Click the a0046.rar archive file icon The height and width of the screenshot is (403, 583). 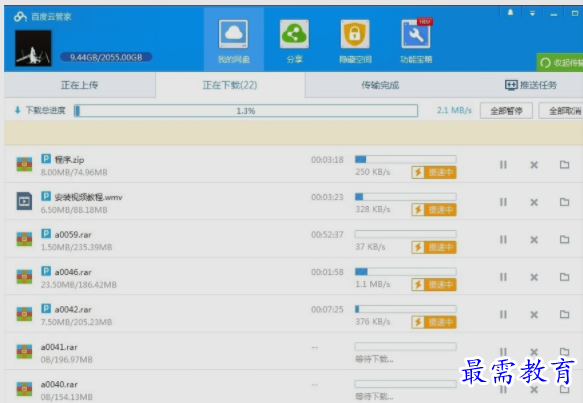pos(24,277)
